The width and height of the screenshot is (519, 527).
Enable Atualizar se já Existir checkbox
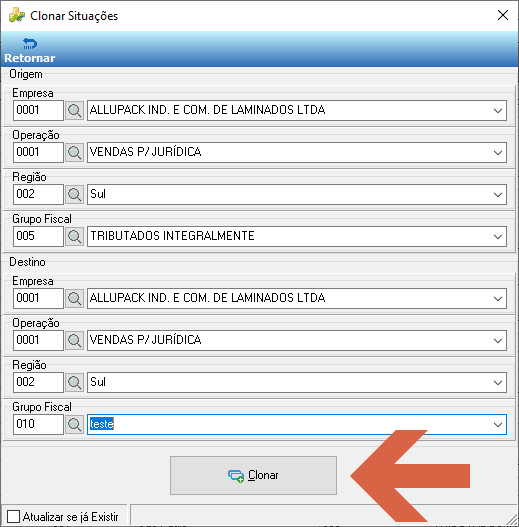13,516
